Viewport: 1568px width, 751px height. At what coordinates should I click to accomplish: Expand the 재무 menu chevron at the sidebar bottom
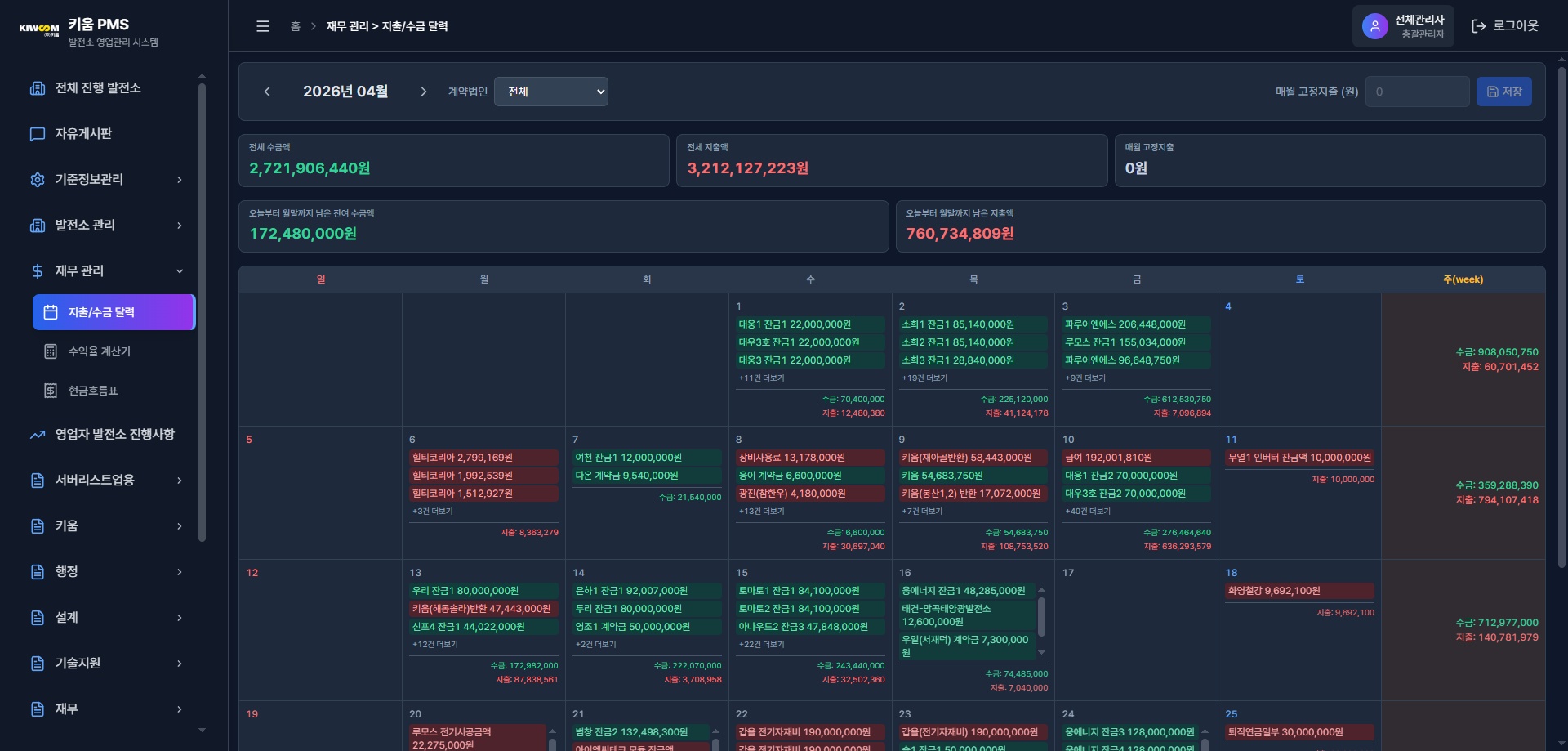[180, 709]
